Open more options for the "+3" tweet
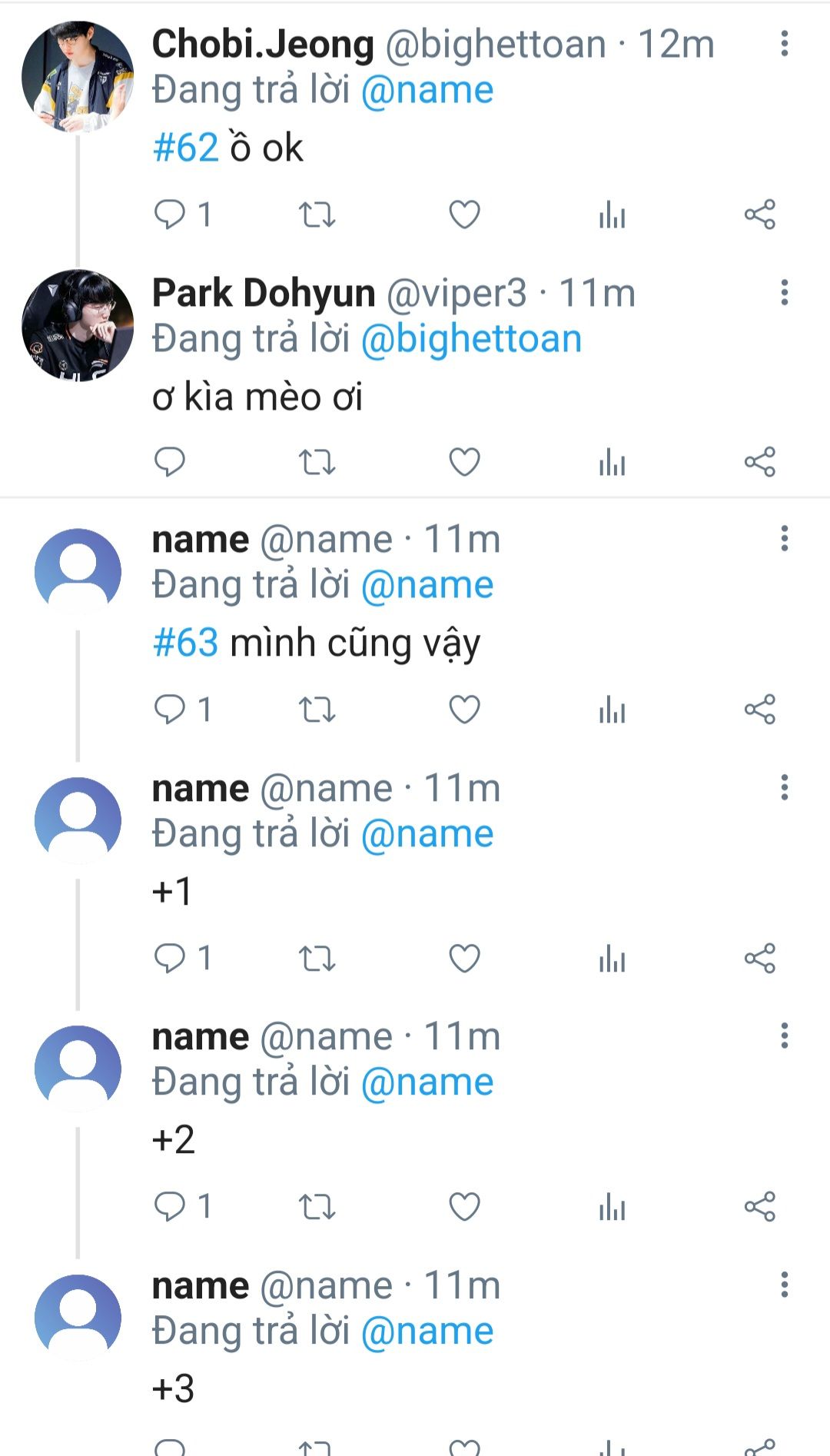This screenshot has width=830, height=1456. click(x=784, y=1285)
